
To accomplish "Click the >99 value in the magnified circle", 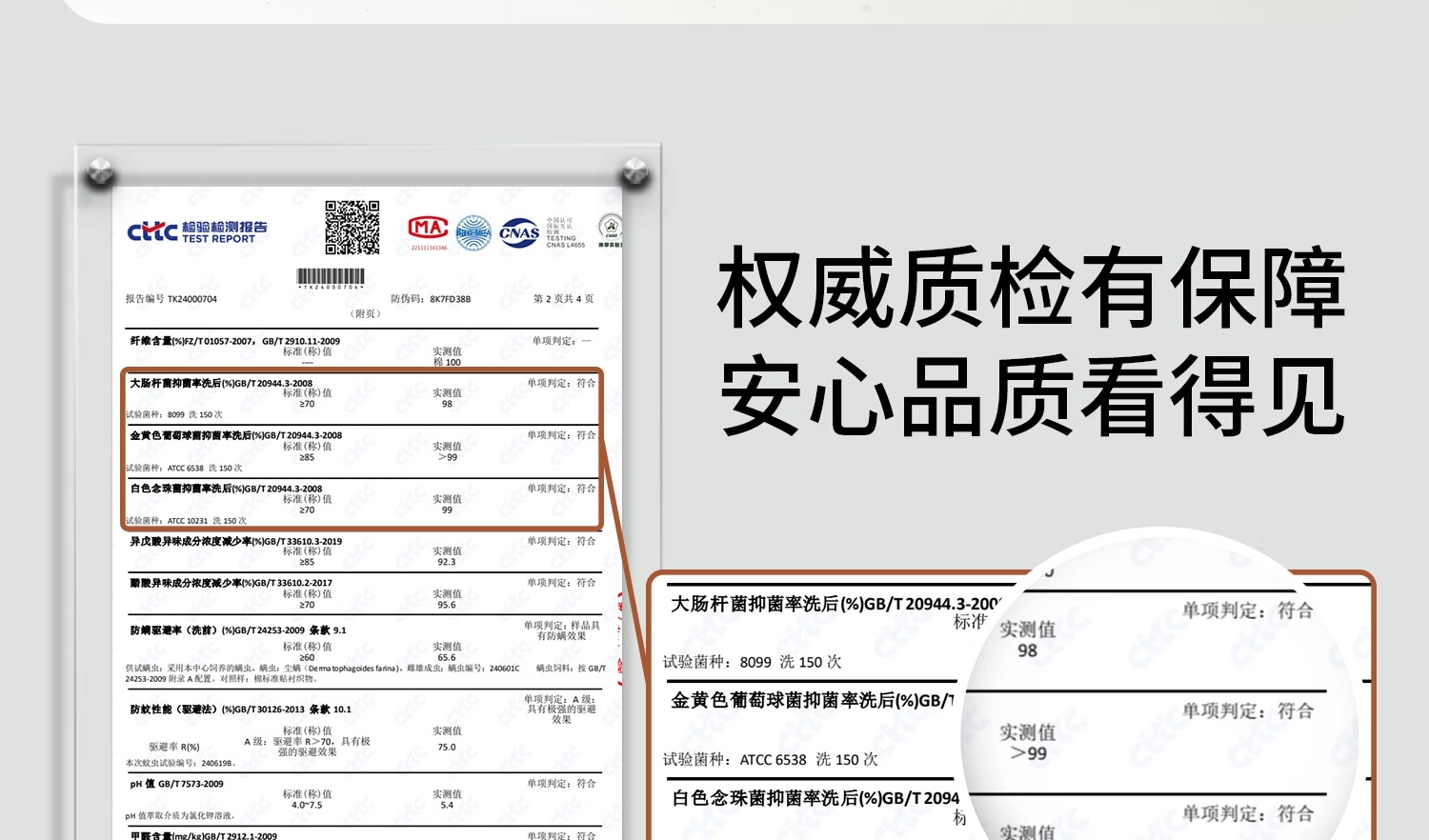I will pyautogui.click(x=1028, y=753).
